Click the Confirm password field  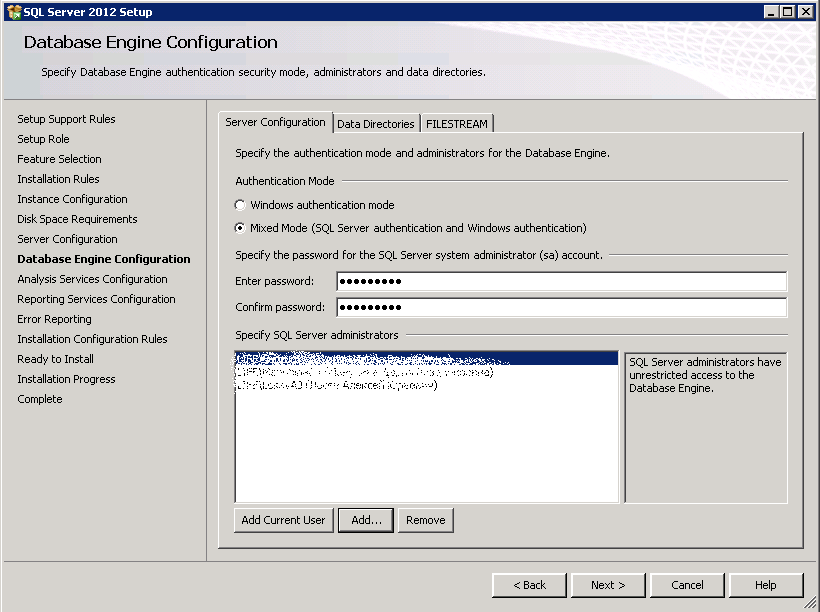562,307
